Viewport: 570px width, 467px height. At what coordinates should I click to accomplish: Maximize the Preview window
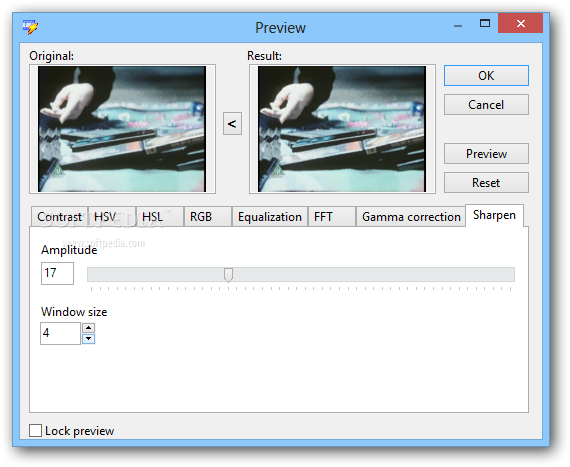click(485, 24)
